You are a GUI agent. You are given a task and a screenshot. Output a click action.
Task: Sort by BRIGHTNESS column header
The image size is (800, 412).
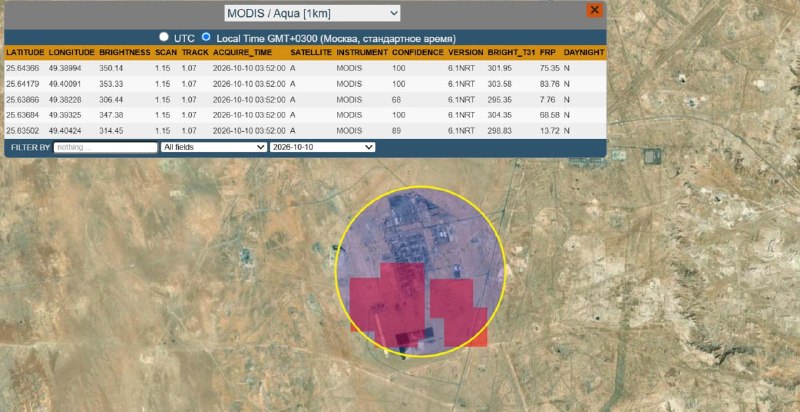pyautogui.click(x=125, y=53)
